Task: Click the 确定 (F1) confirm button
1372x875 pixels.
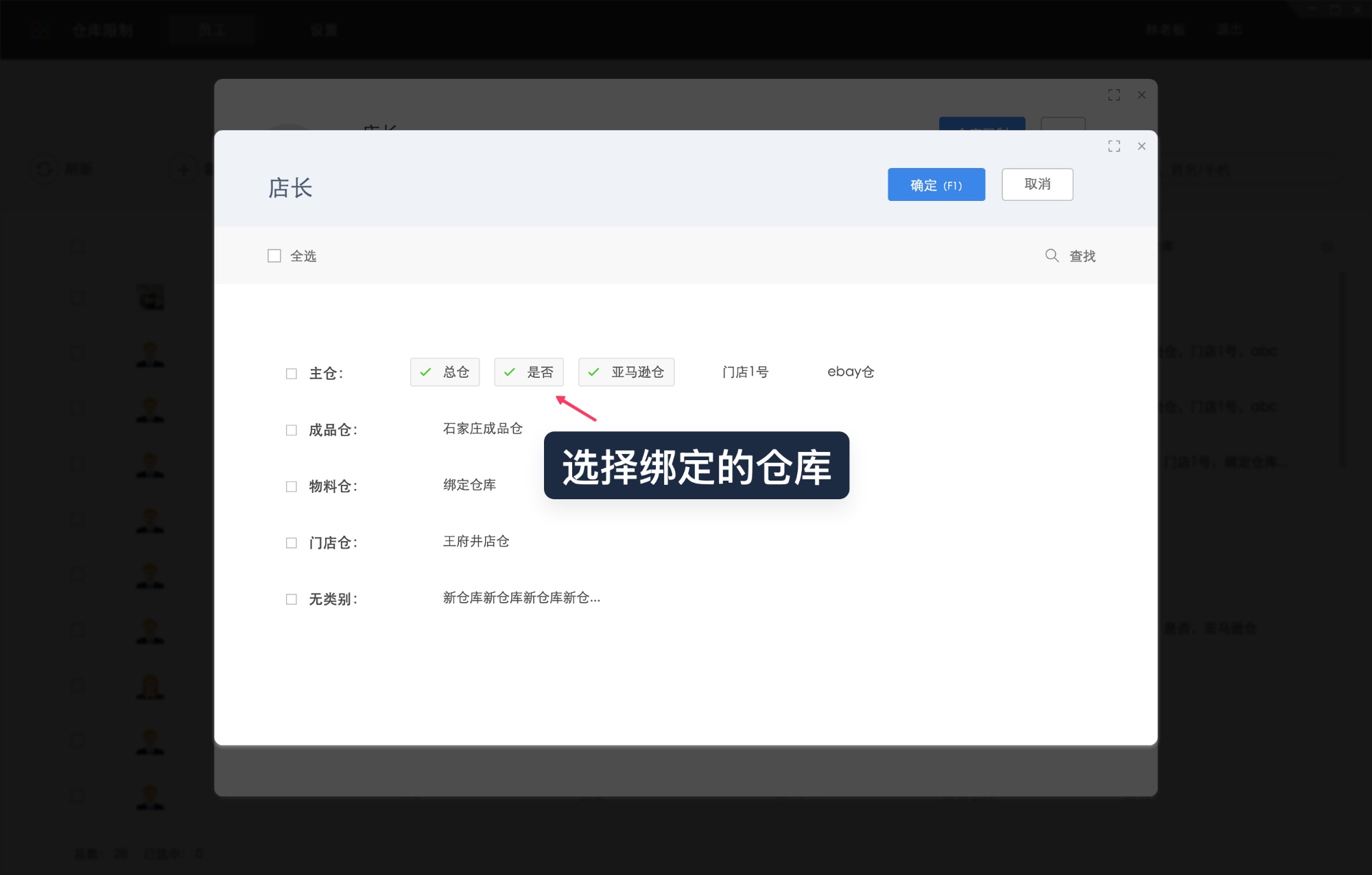Action: pyautogui.click(x=936, y=184)
